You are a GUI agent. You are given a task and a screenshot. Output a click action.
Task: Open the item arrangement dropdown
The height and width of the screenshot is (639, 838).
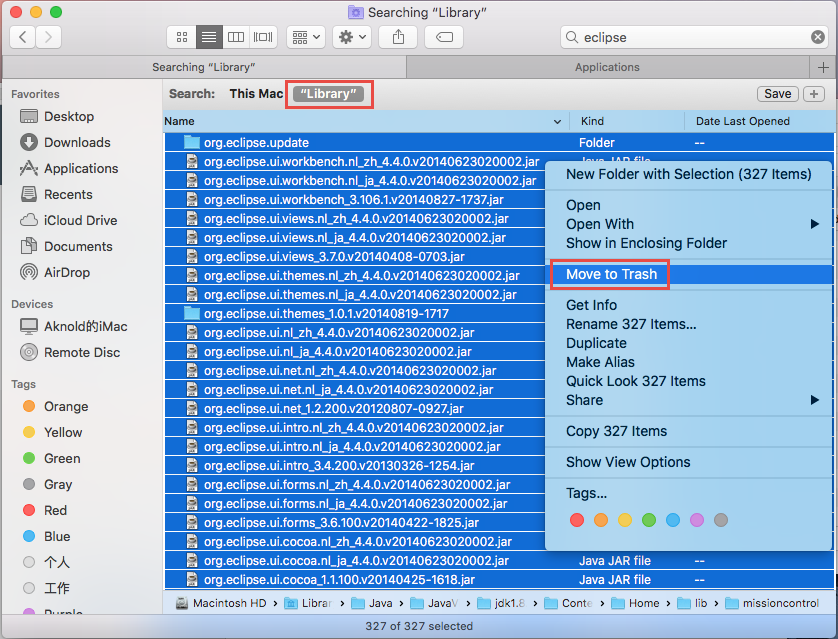pyautogui.click(x=304, y=37)
